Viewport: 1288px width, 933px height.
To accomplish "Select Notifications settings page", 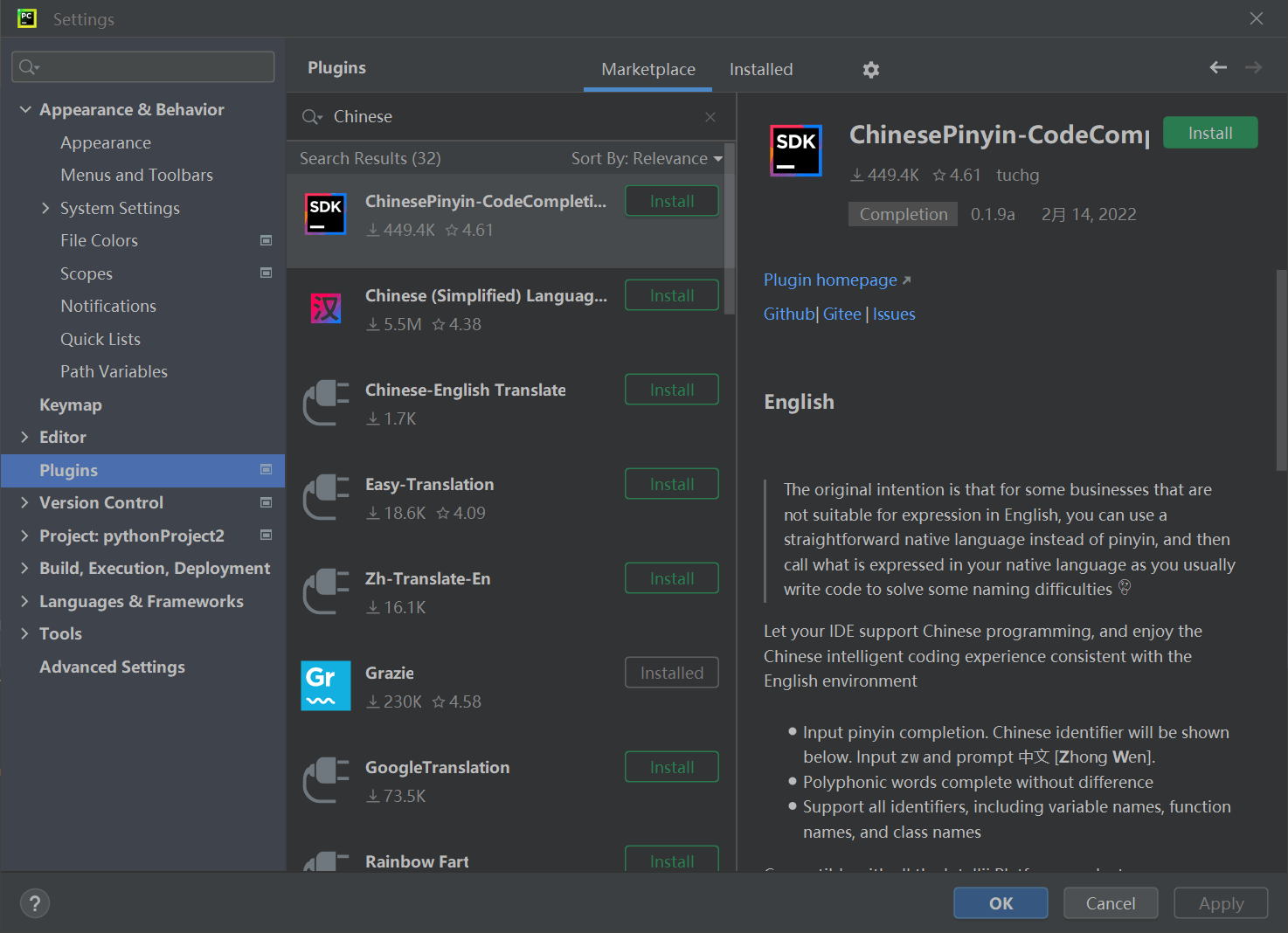I will (108, 306).
